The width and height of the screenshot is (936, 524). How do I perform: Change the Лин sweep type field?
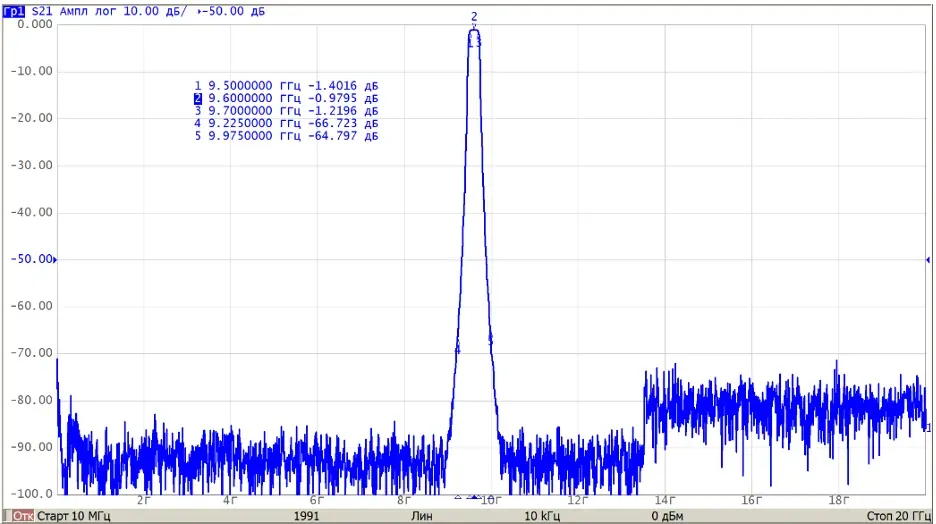(x=421, y=516)
